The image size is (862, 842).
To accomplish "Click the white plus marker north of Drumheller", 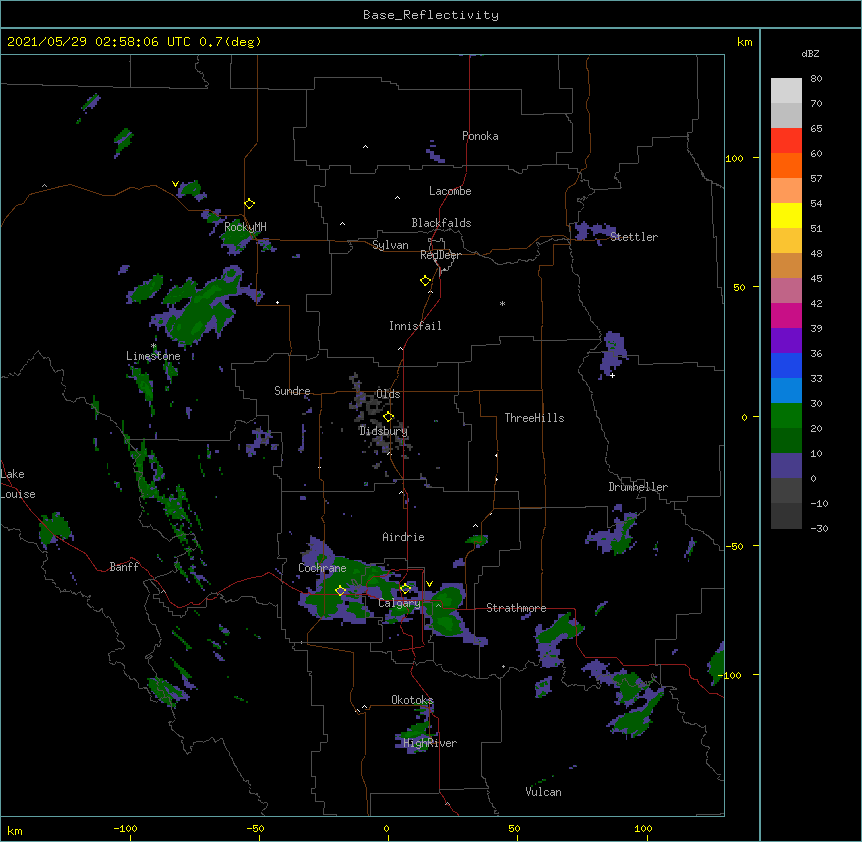I will tap(612, 375).
